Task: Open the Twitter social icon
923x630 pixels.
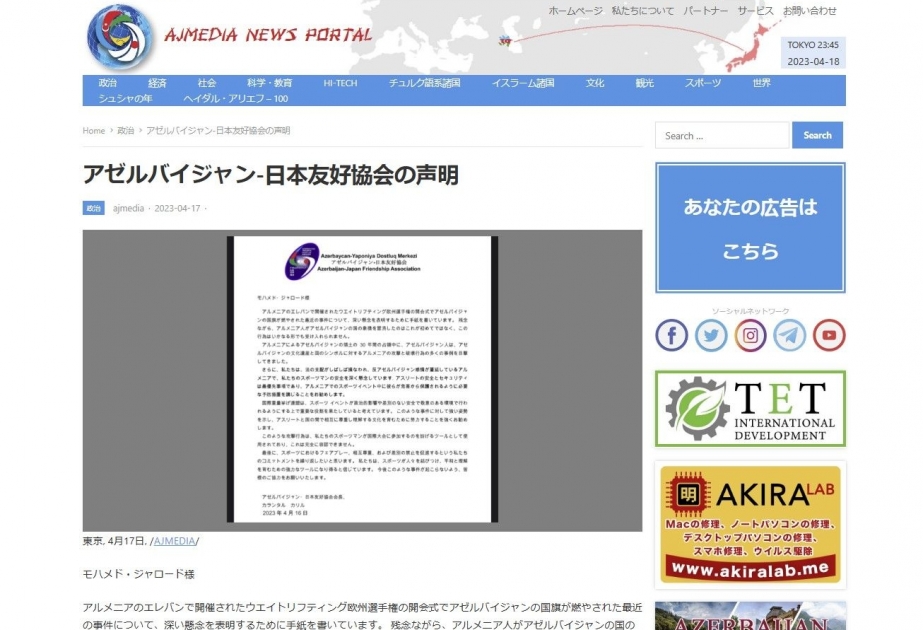Action: pyautogui.click(x=711, y=335)
